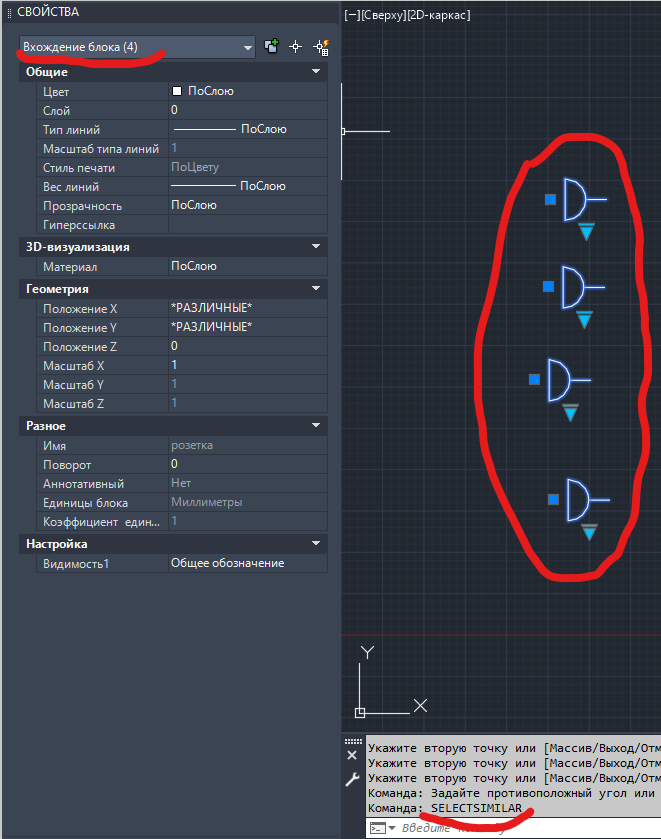This screenshot has width=661, height=839.
Task: Open the 'Тип линий' ПоСлою value
Action: pos(248,129)
